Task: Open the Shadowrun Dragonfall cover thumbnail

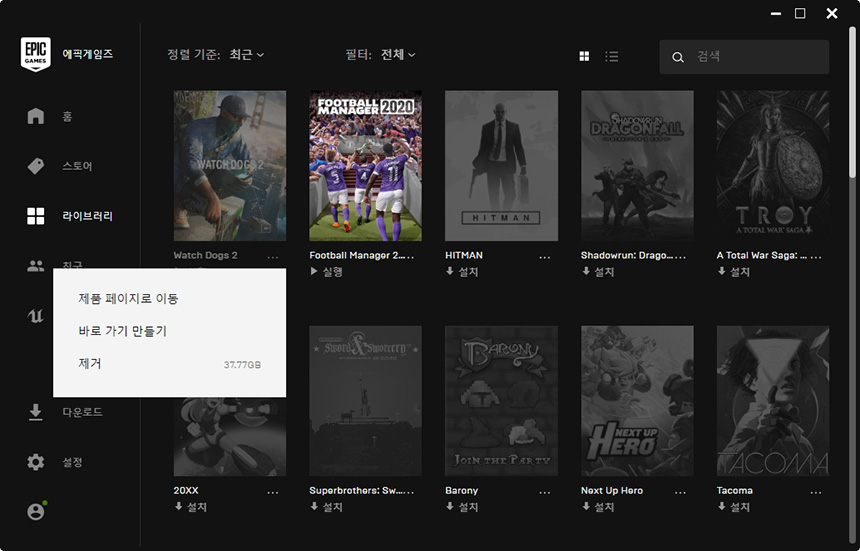Action: coord(637,166)
